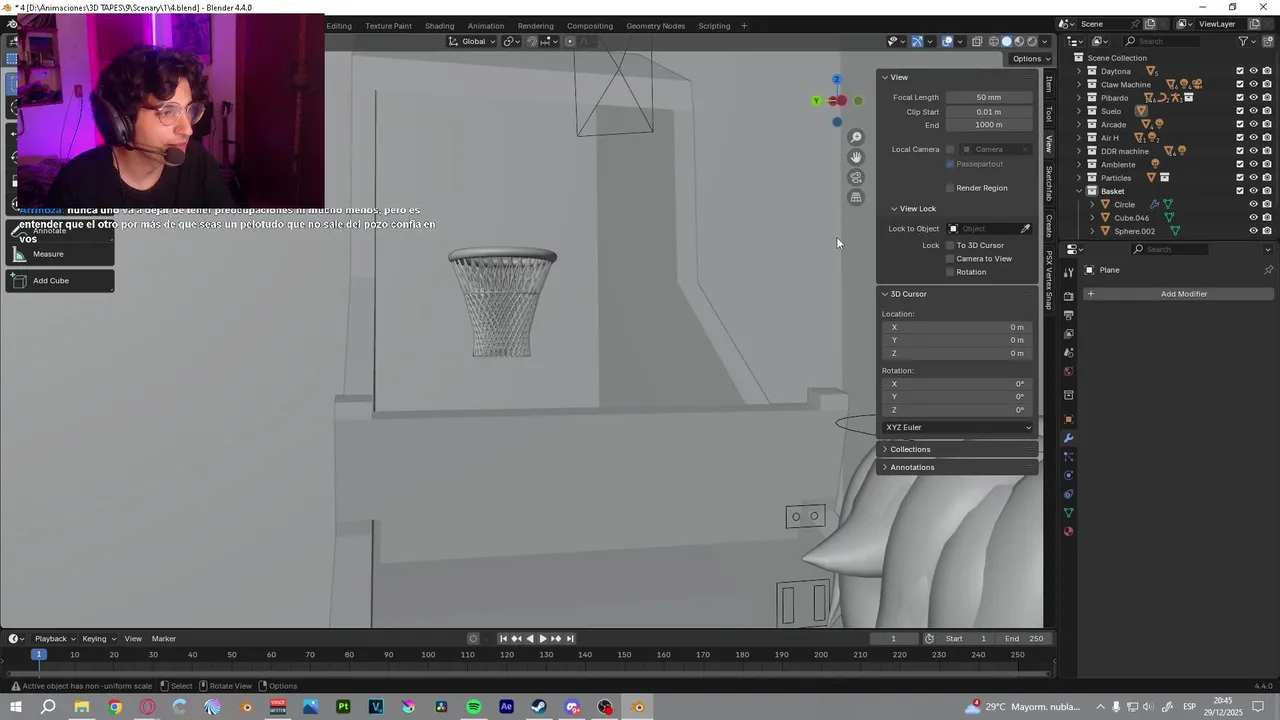Hide the Suelo collection in viewport
Screen dimensions: 1280x720
(1254, 111)
